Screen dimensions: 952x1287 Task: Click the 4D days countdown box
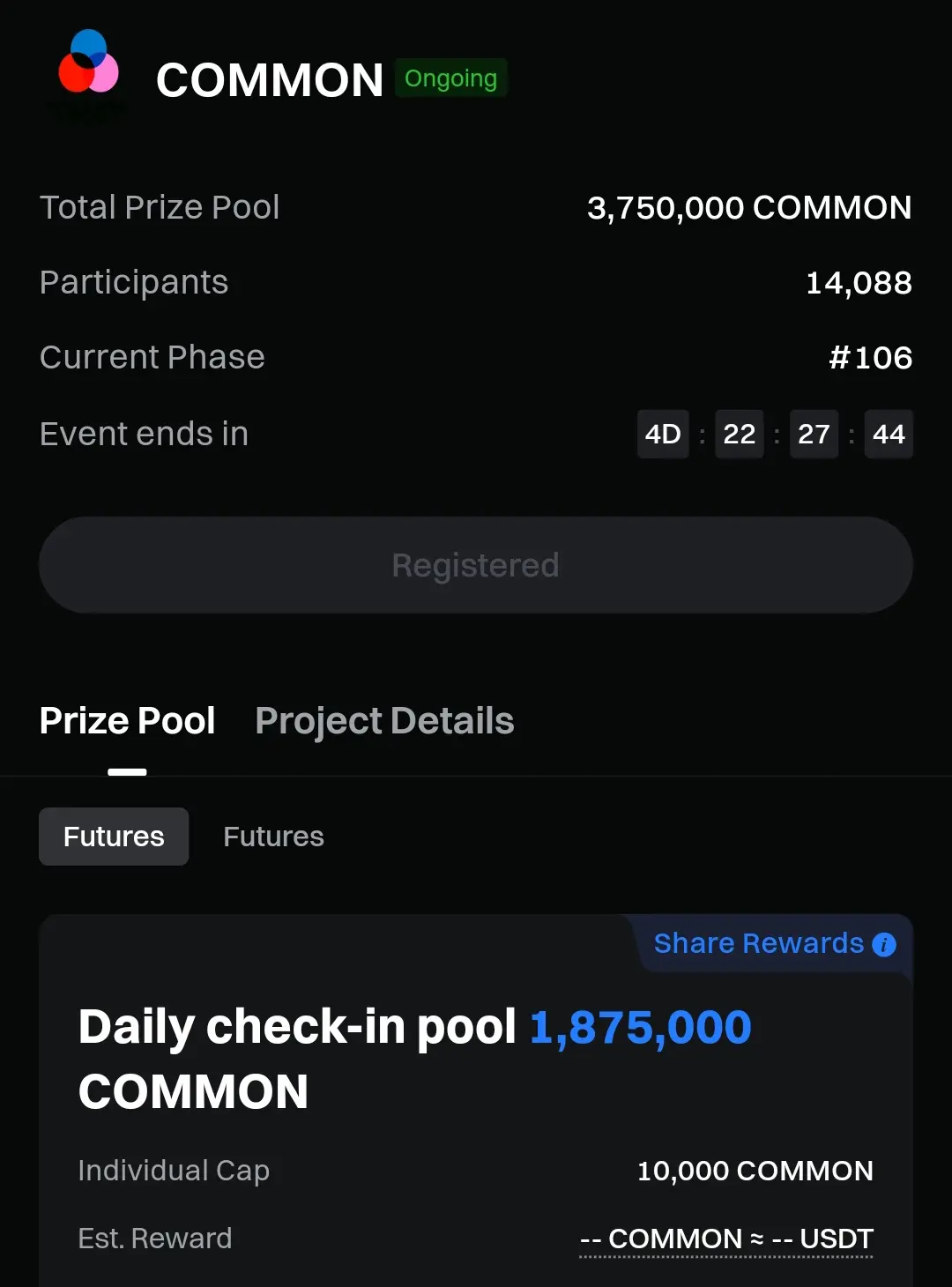[663, 434]
